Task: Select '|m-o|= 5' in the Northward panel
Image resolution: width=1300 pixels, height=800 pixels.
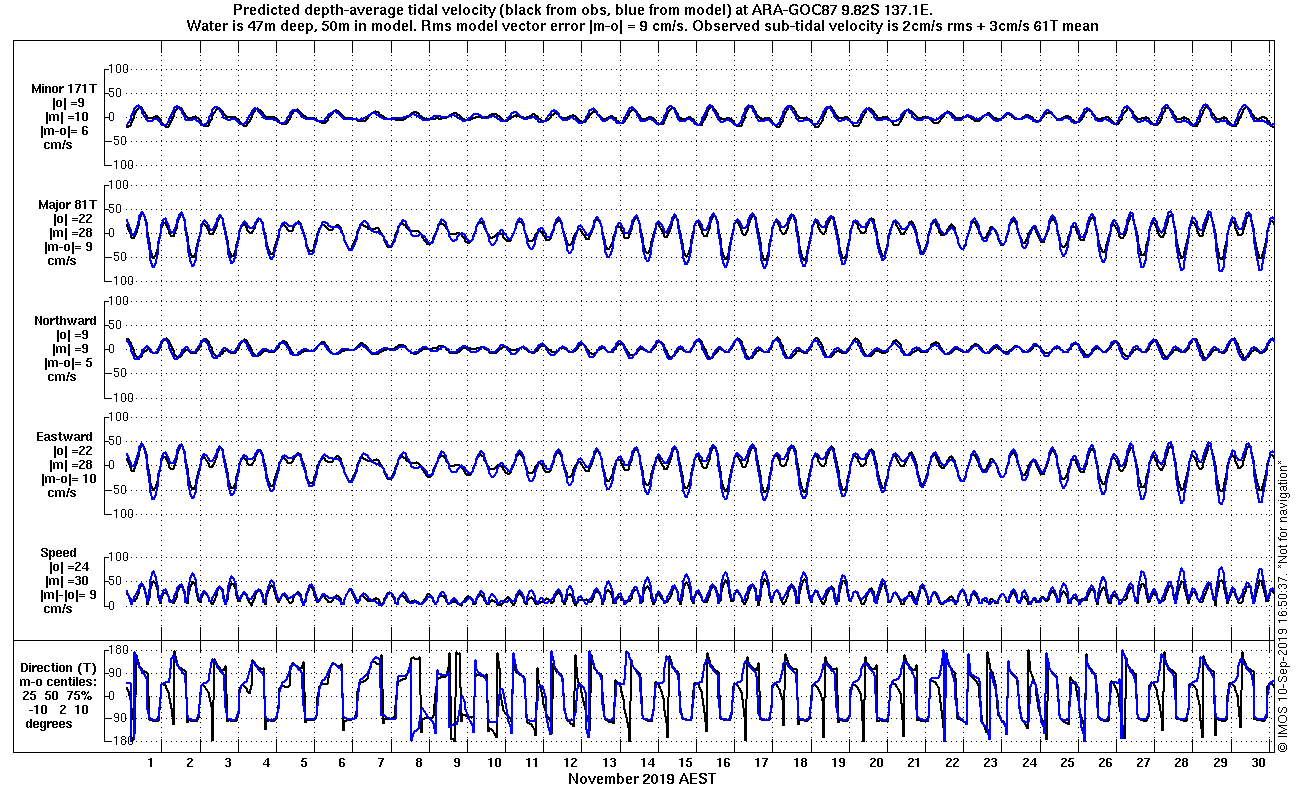Action: pos(69,363)
